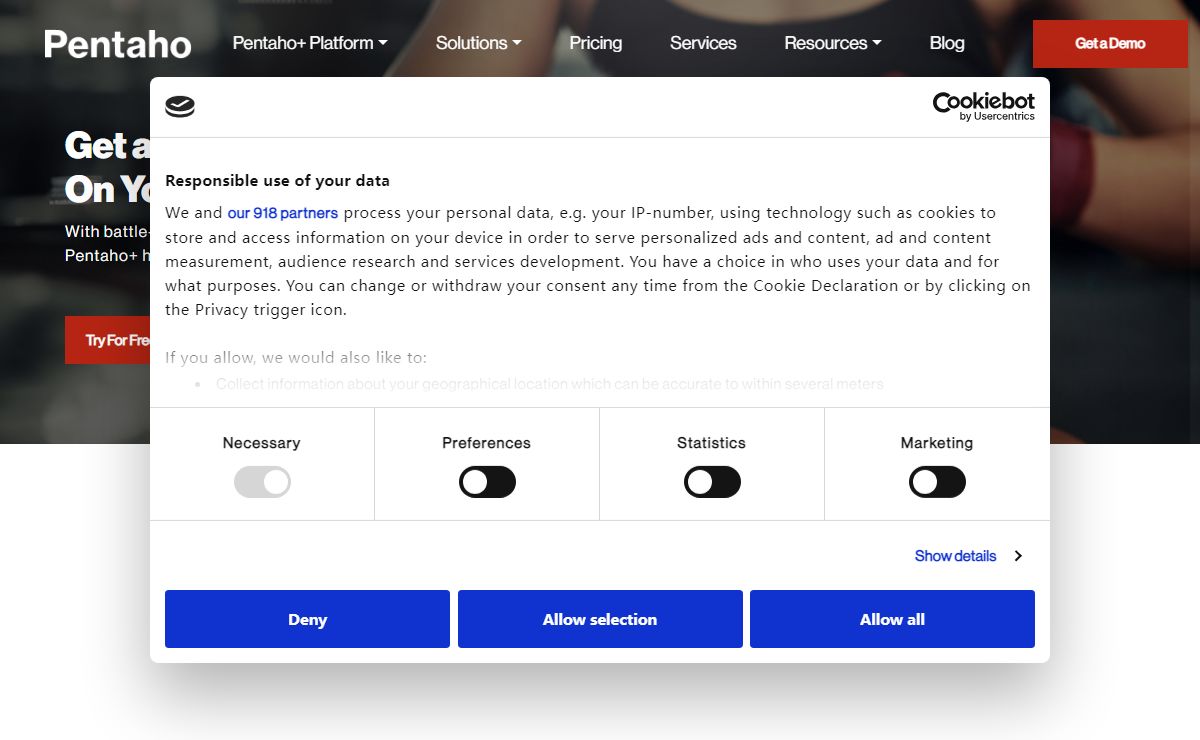Click the oval cookie icon in dialog header
Screen dimensions: 1200x740
pos(180,107)
